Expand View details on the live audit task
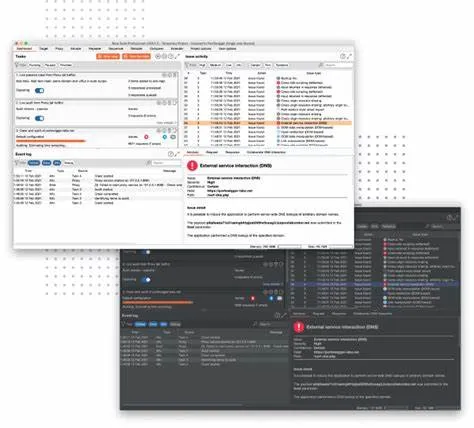474x428 pixels. tap(166, 123)
